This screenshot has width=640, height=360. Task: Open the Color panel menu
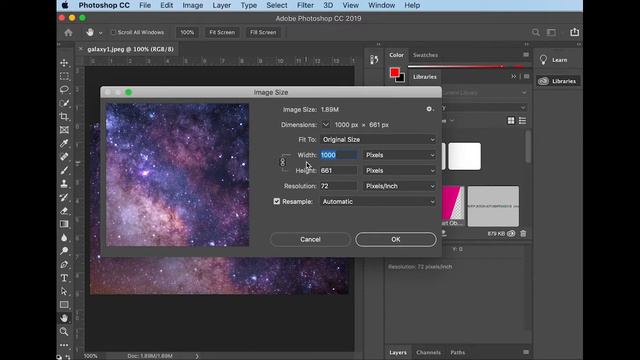tap(526, 55)
